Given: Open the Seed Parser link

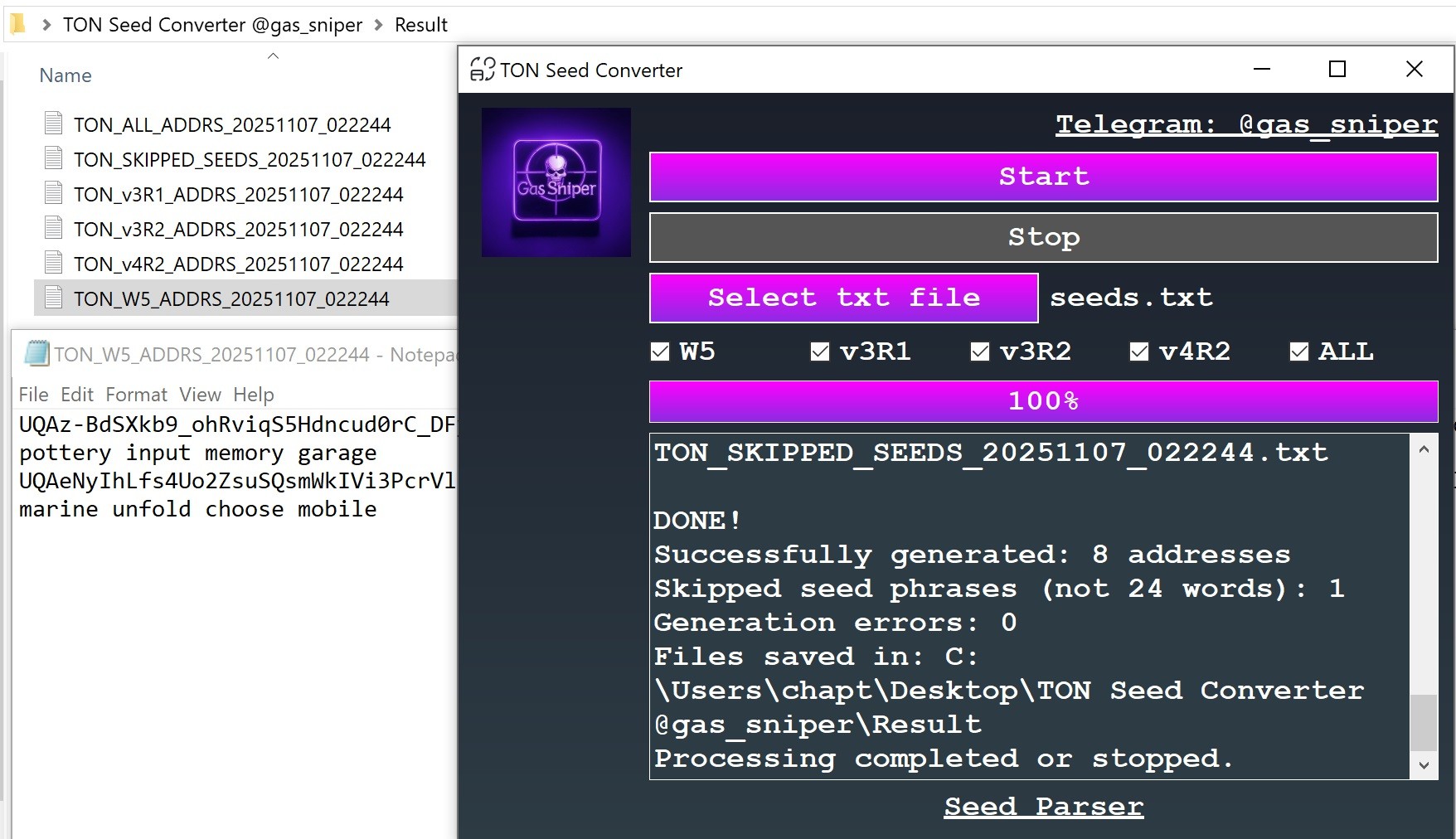Looking at the screenshot, I should click(x=1043, y=806).
